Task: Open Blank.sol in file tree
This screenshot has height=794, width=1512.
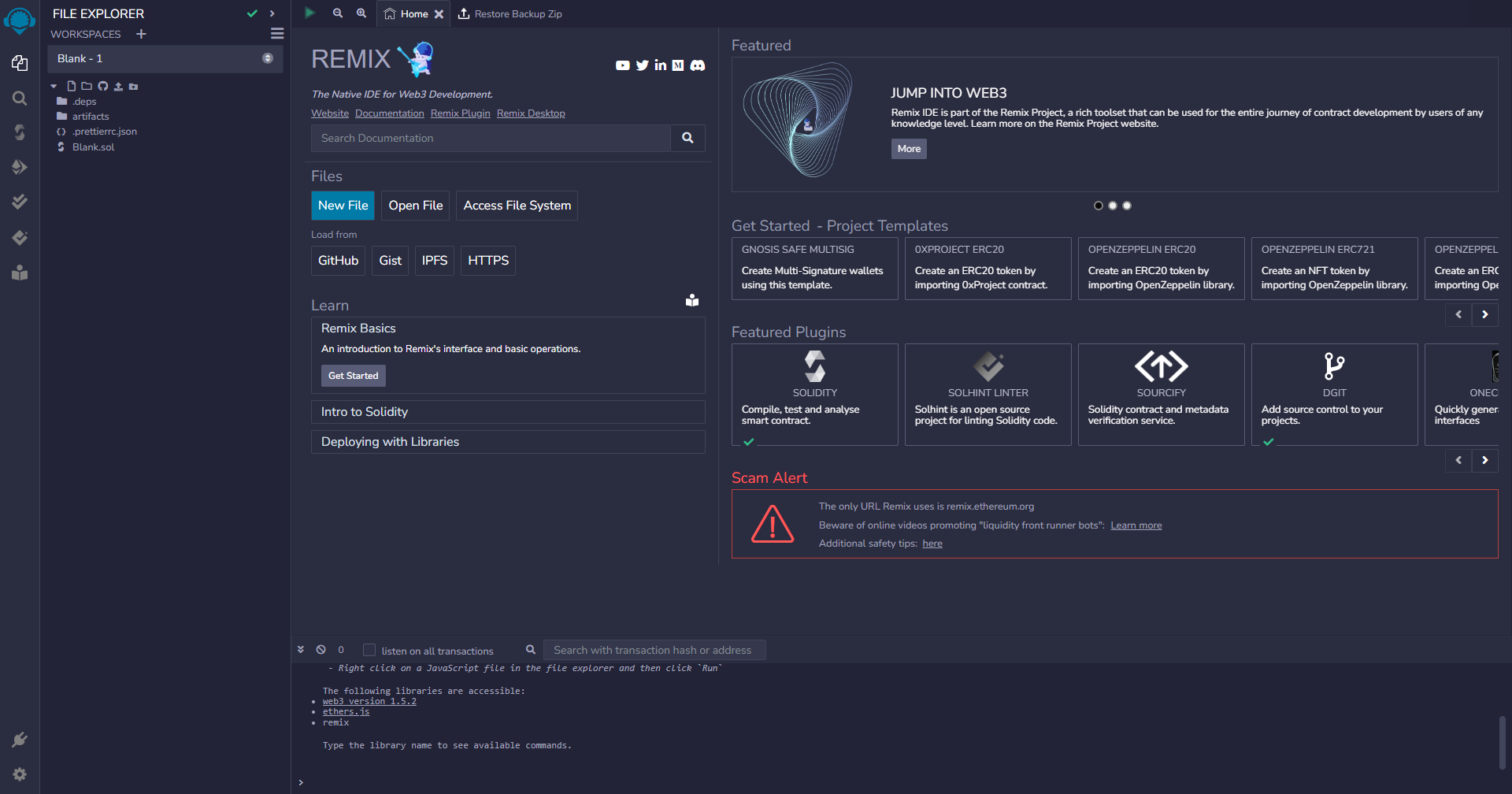Action: click(x=93, y=147)
